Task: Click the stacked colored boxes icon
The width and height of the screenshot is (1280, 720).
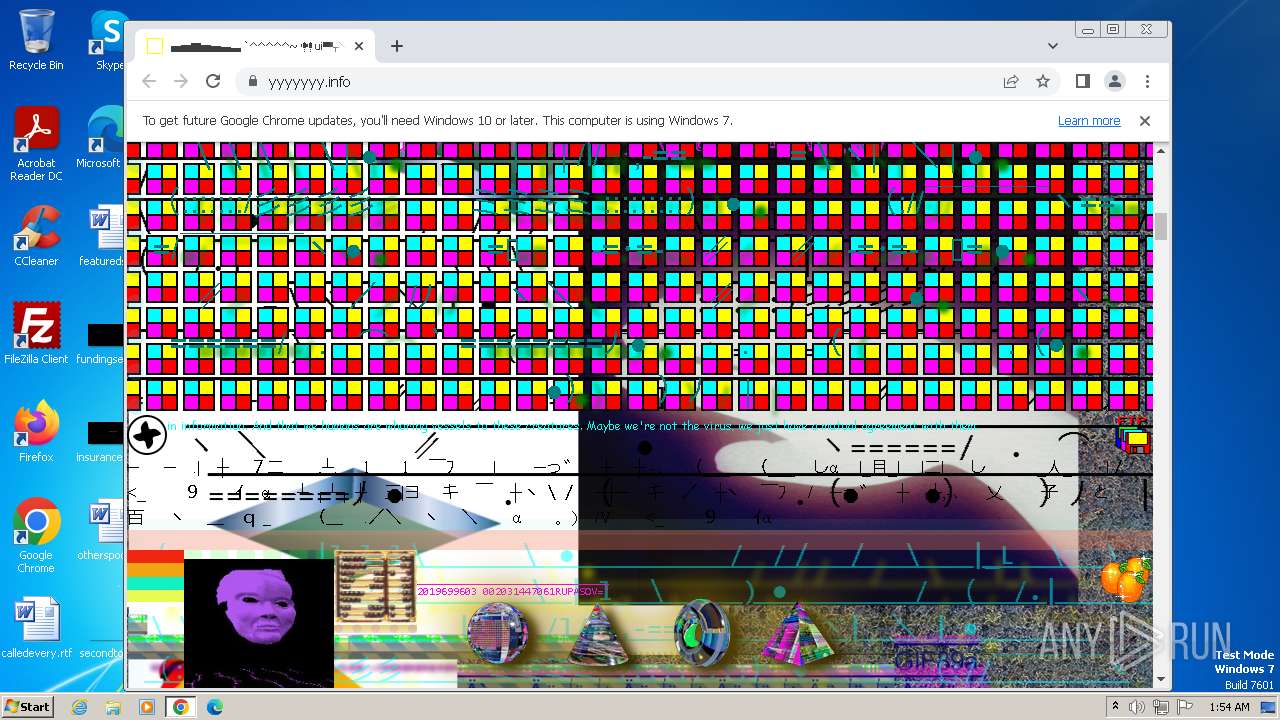Action: (1132, 437)
